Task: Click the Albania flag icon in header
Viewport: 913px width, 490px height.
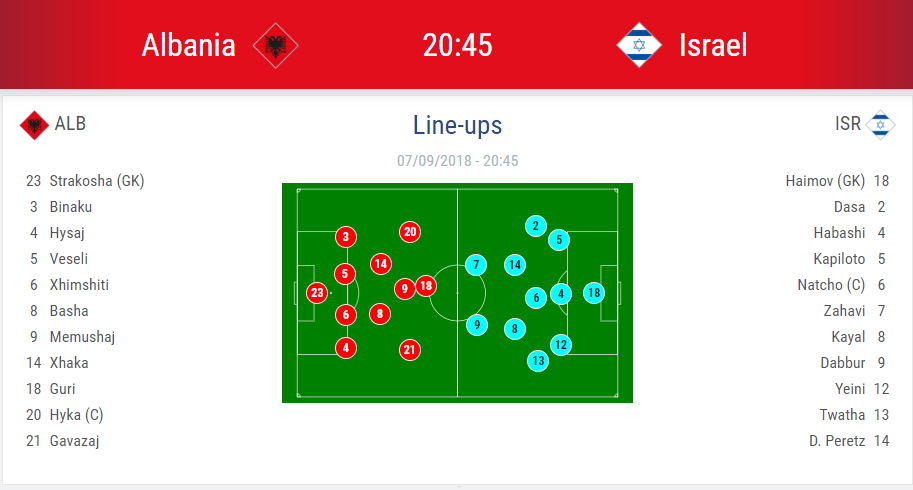Action: (276, 45)
